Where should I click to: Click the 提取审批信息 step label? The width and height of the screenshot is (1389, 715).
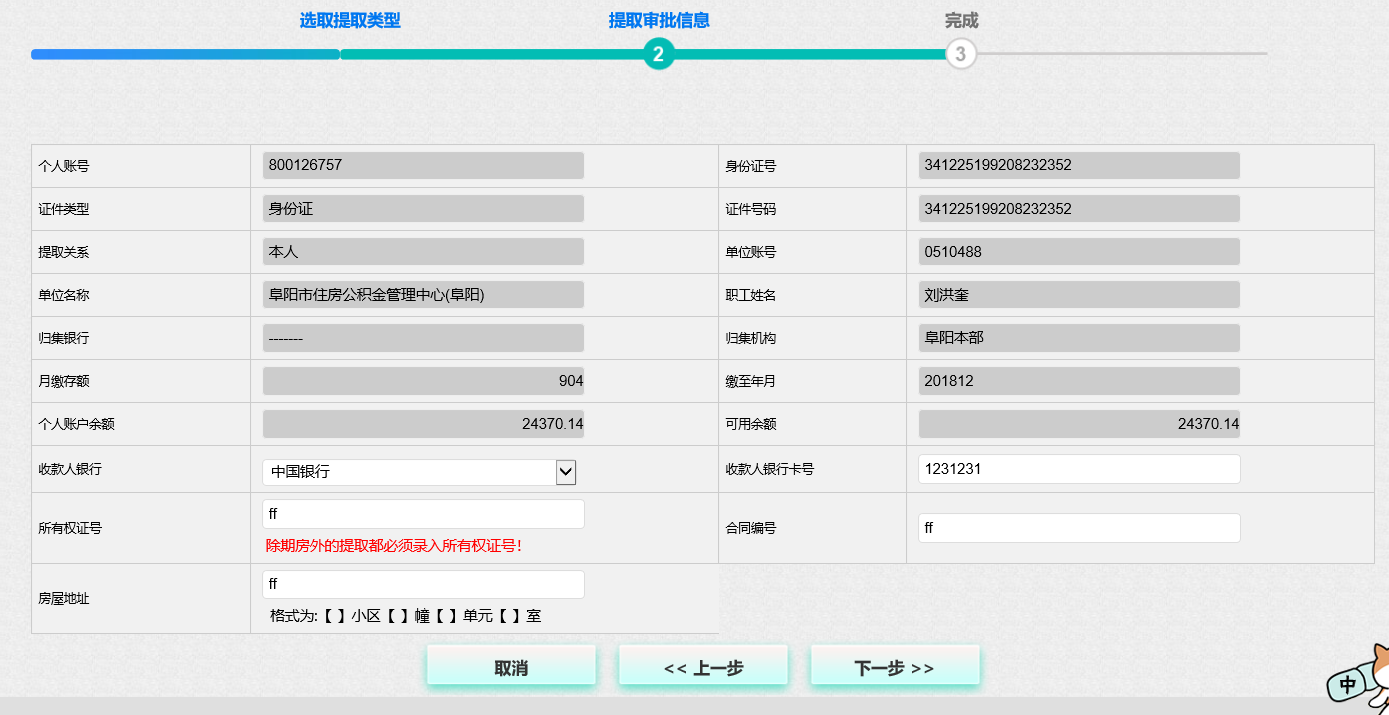(659, 21)
